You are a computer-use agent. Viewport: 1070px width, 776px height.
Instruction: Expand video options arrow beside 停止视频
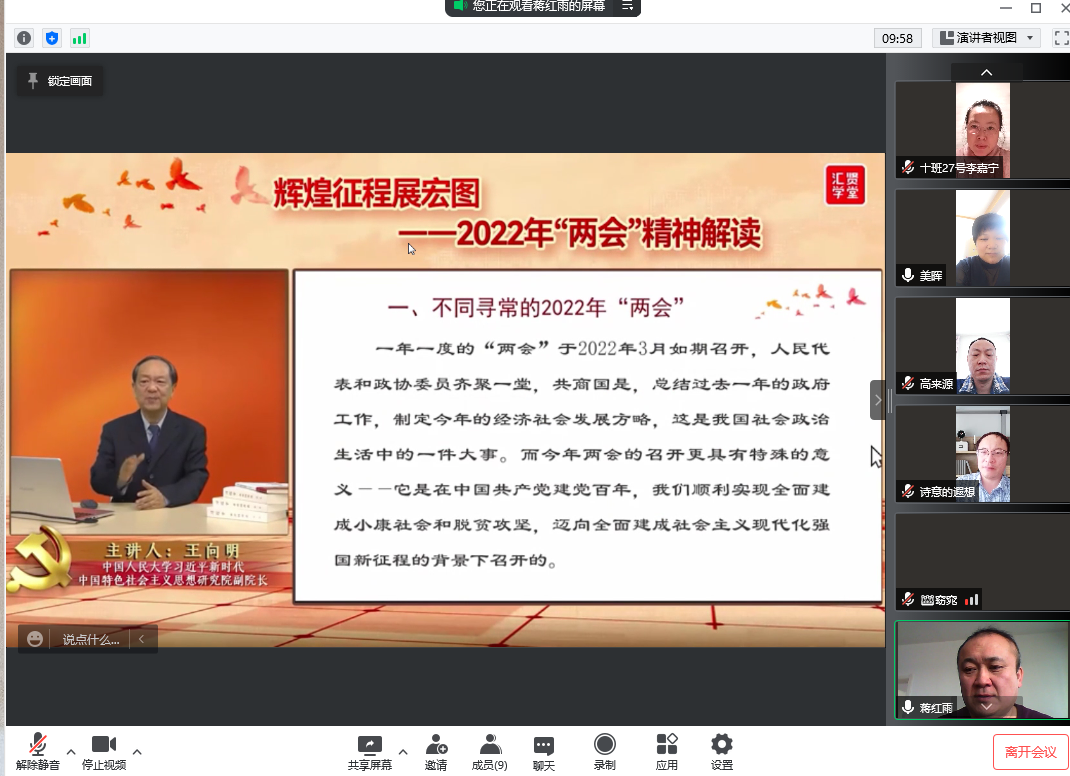click(x=137, y=752)
